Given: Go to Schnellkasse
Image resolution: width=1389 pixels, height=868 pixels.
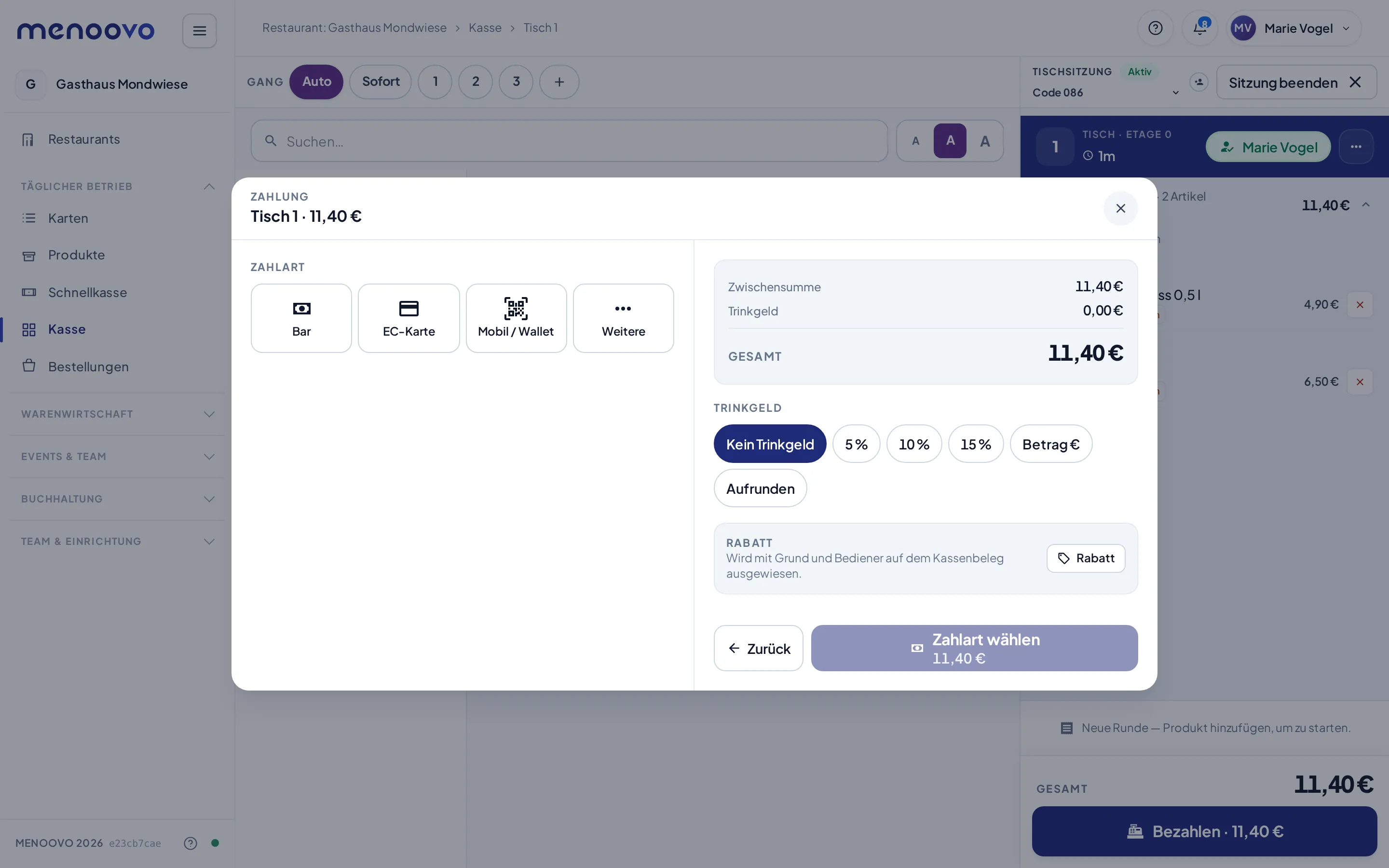Looking at the screenshot, I should [x=117, y=292].
